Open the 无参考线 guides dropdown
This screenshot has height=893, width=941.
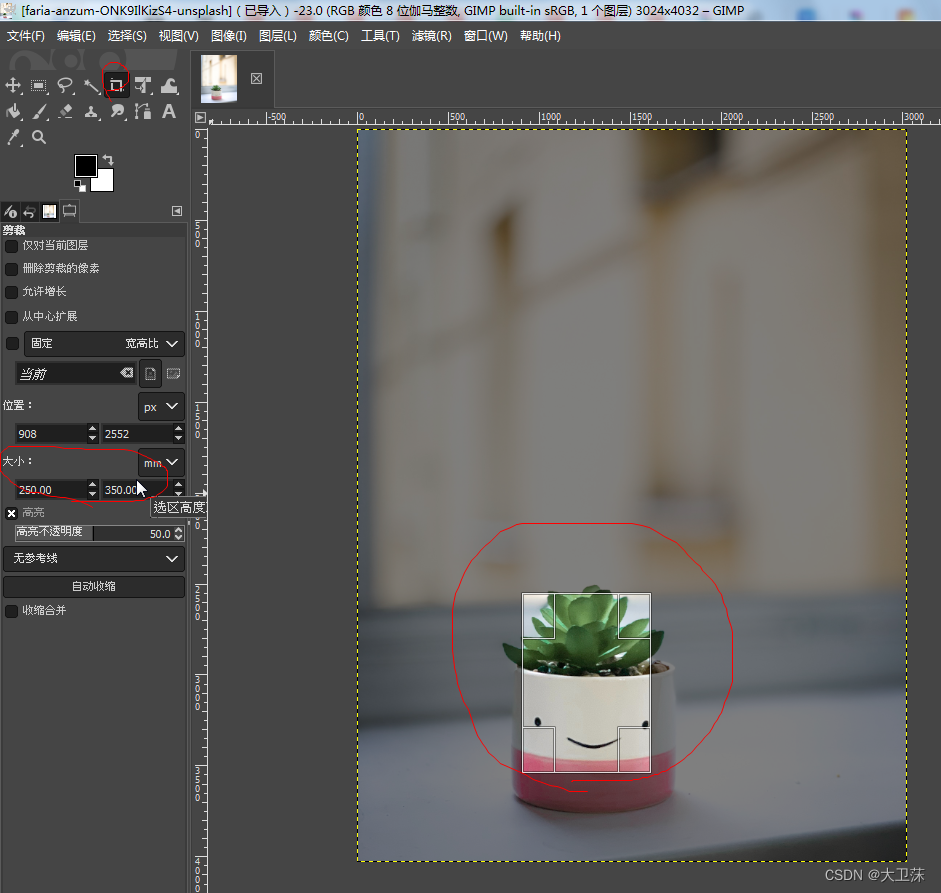[x=94, y=558]
